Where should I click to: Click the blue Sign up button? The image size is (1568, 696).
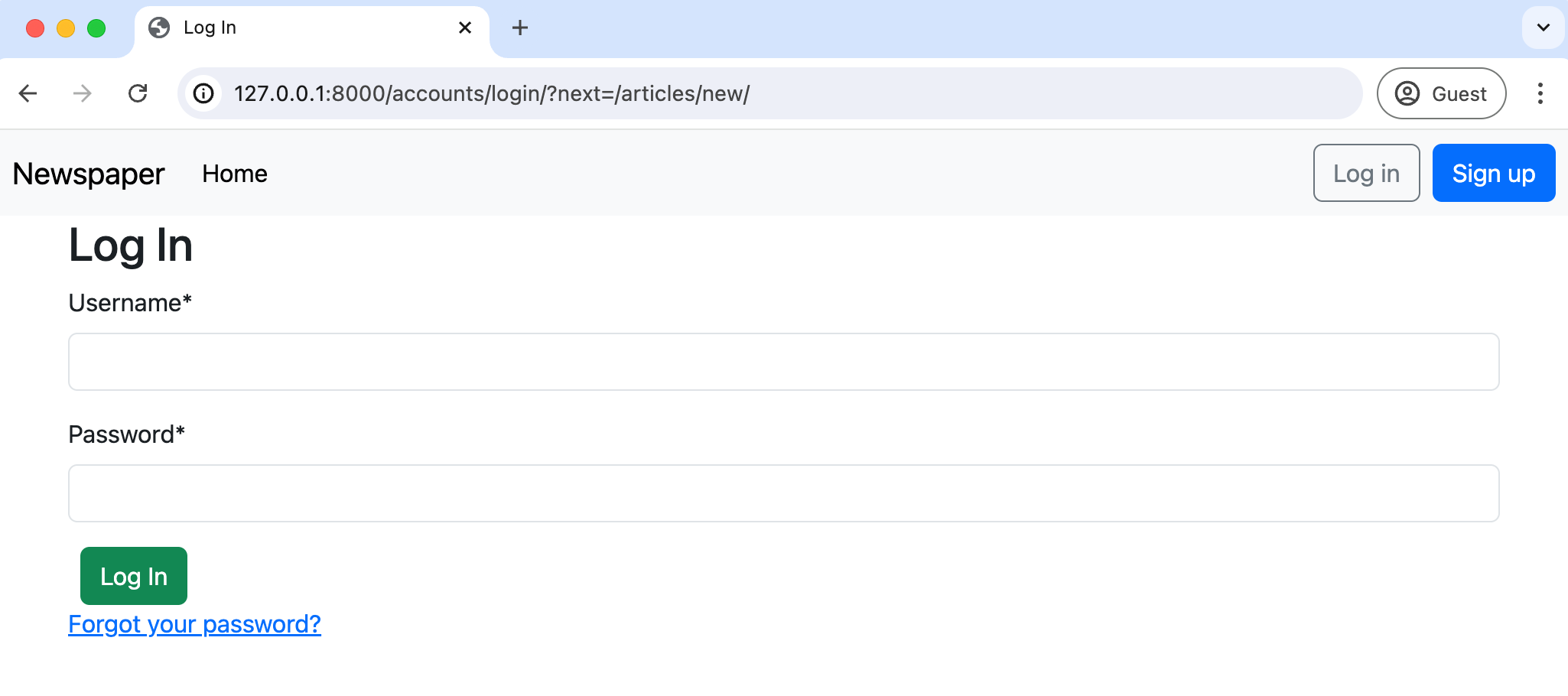click(x=1494, y=173)
